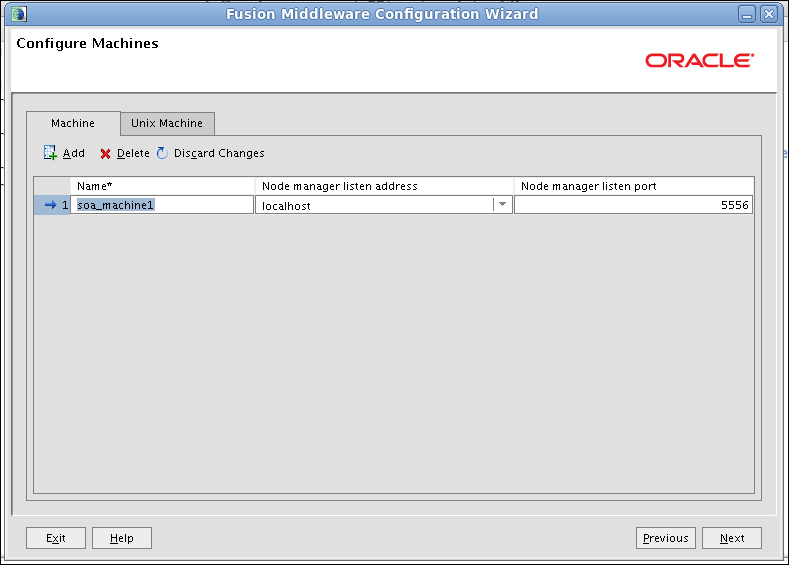Click the 5556 listen port field
Viewport: 789px width, 565px height.
point(634,205)
